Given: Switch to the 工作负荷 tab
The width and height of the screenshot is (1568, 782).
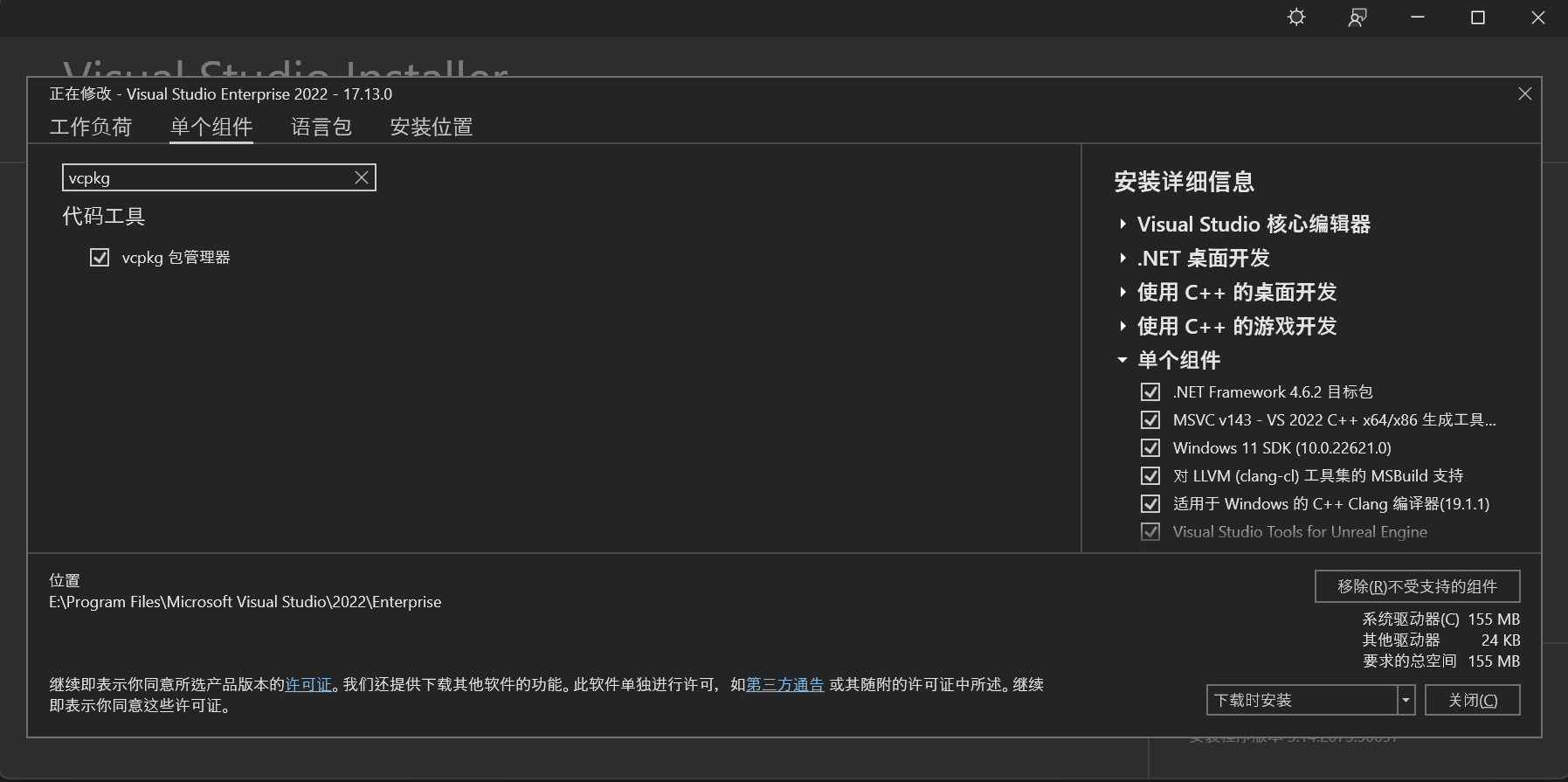Looking at the screenshot, I should point(91,128).
